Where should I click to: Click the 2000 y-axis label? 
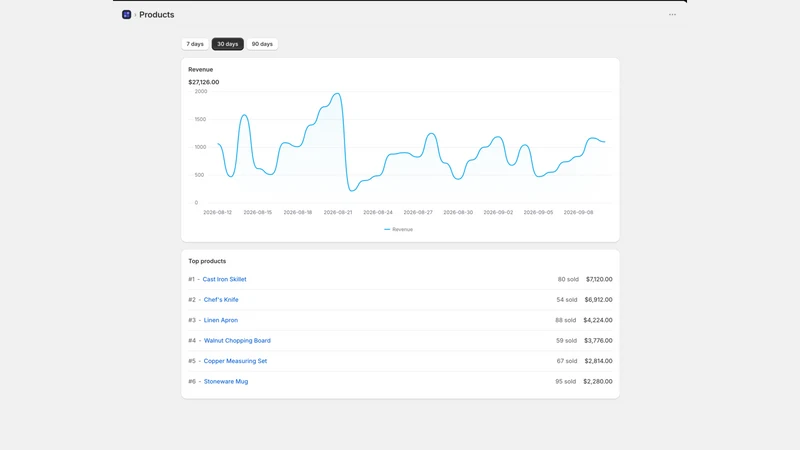[x=201, y=91]
